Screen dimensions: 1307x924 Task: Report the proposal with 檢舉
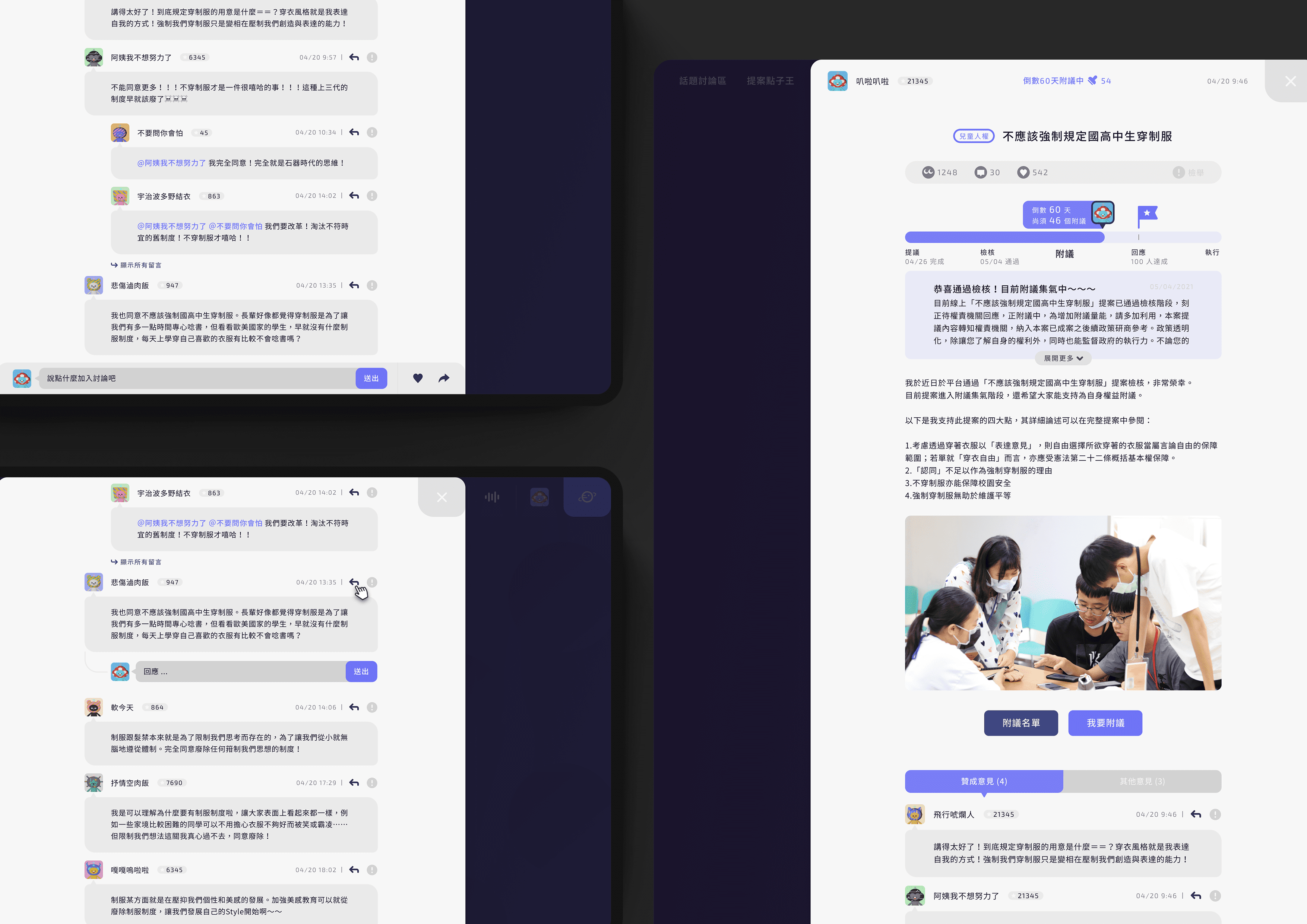pos(1189,173)
